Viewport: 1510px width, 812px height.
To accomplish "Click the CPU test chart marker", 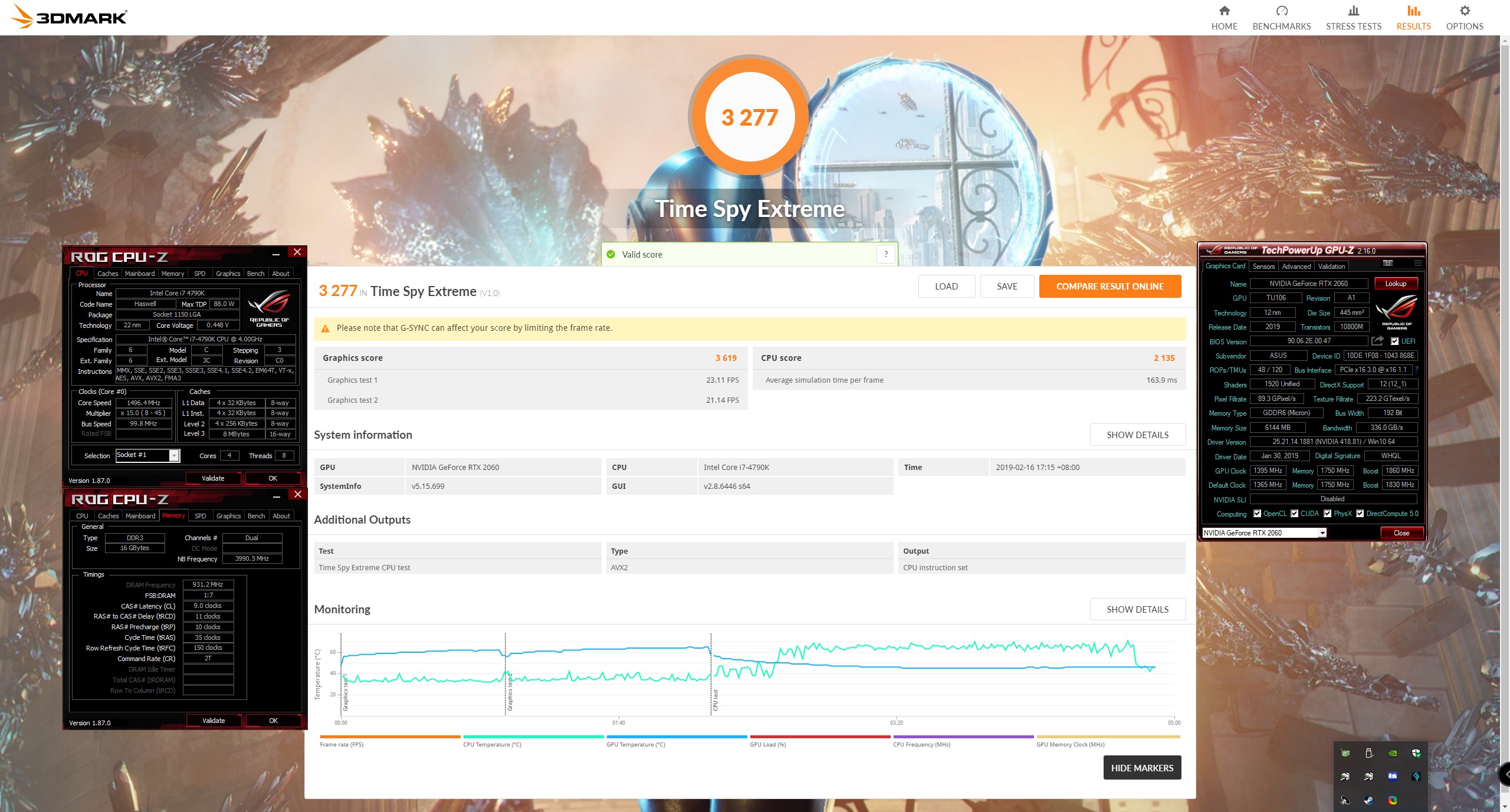I will pos(715,700).
